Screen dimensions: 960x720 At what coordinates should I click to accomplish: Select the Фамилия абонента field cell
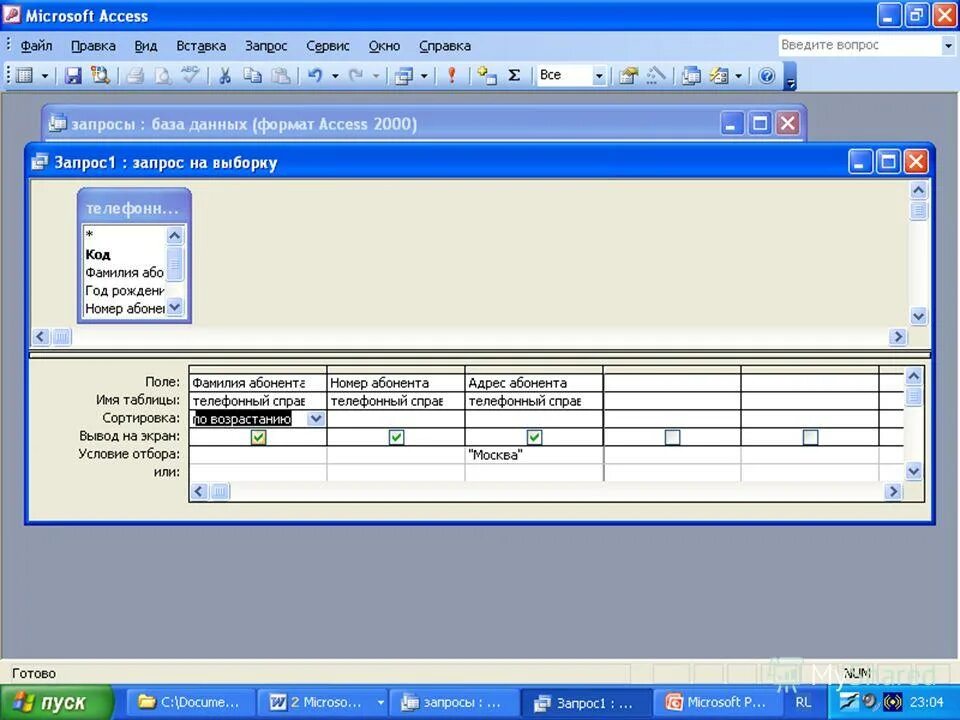click(x=258, y=383)
